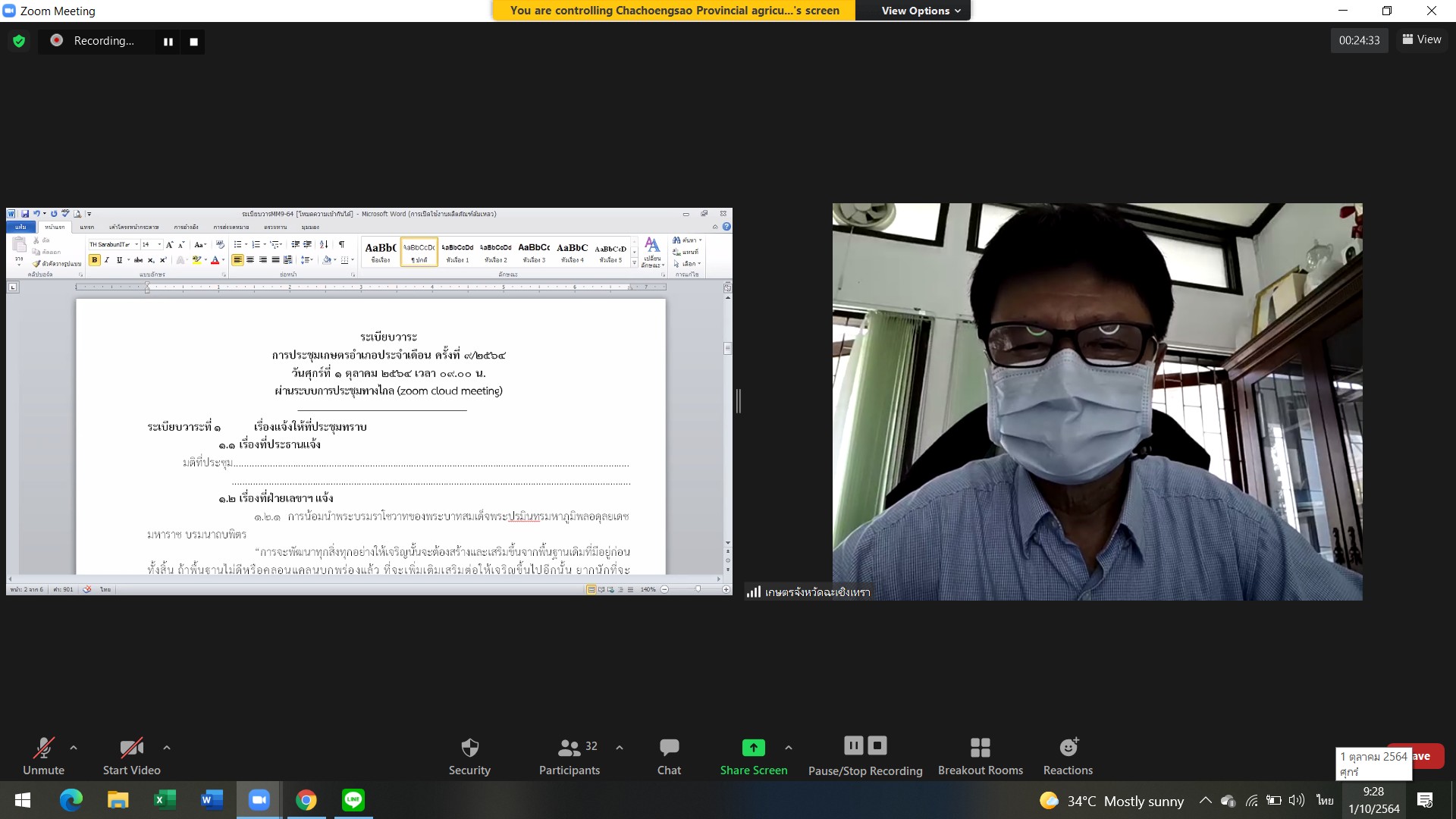Viewport: 1456px width, 819px height.
Task: Open LINE from the taskbar
Action: point(353,799)
